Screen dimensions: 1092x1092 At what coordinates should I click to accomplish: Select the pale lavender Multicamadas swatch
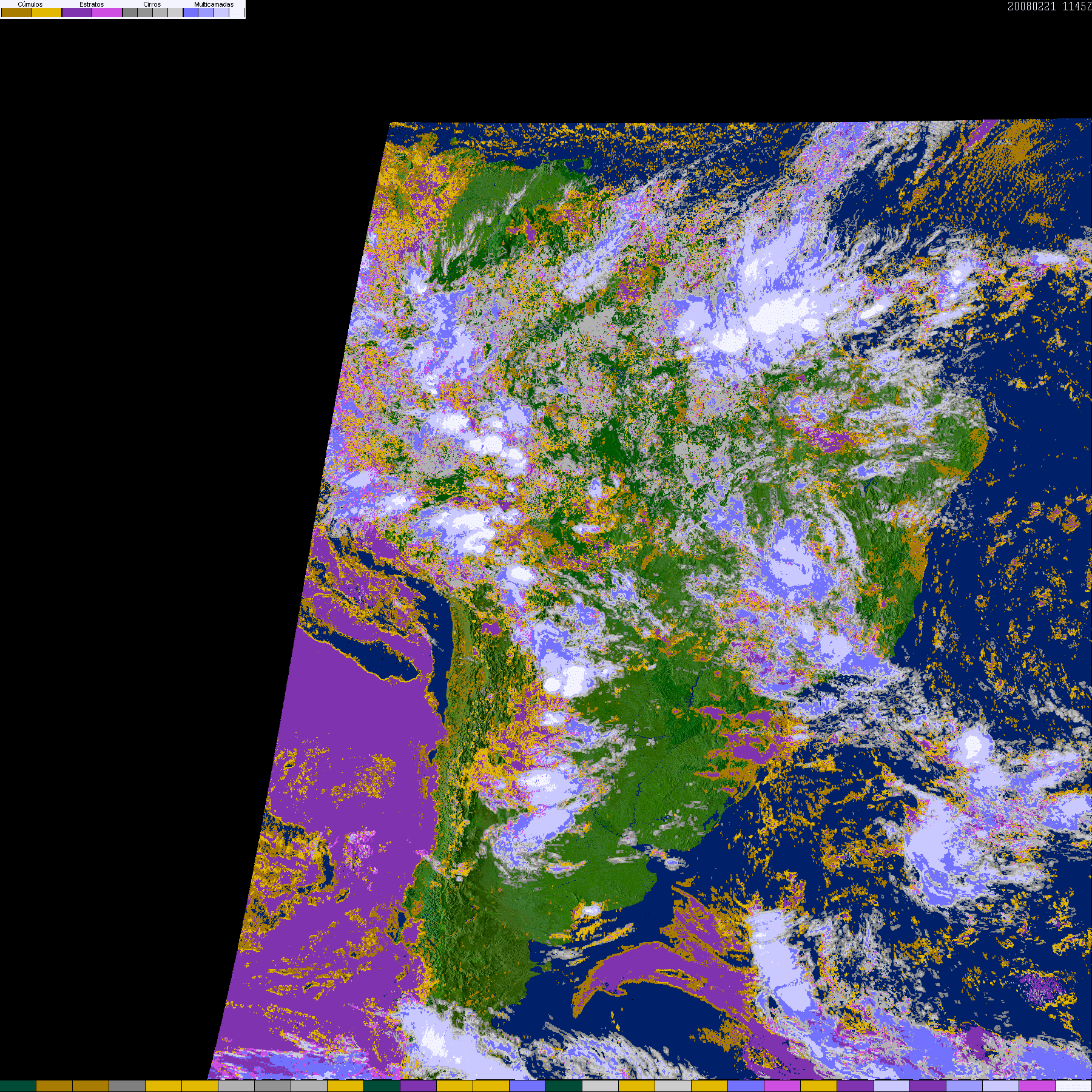[221, 13]
